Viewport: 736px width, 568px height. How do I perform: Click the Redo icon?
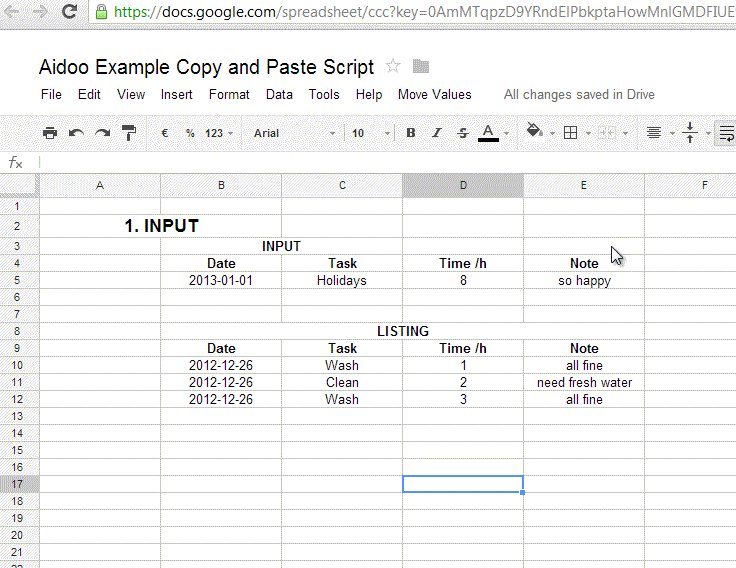[102, 133]
